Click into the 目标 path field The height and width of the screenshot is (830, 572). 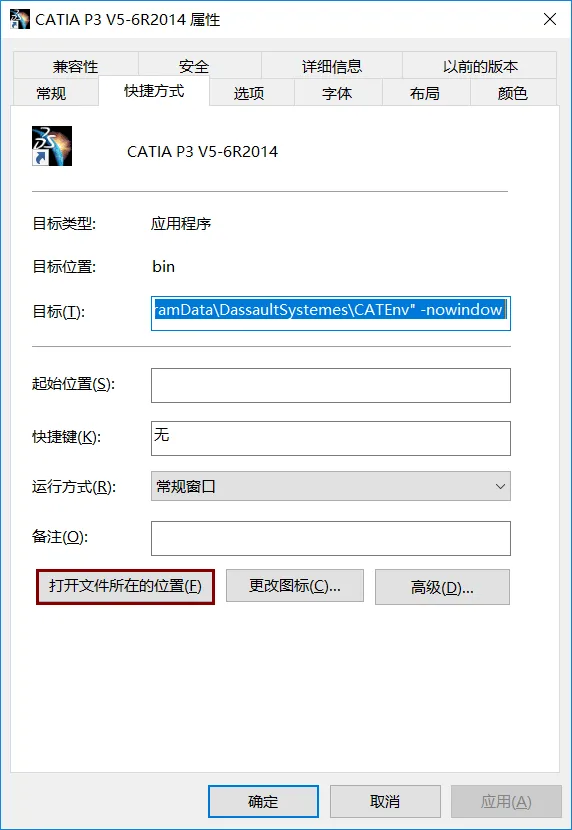click(331, 313)
